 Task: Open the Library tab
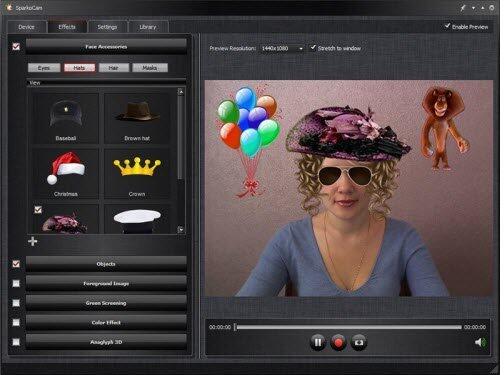[148, 27]
